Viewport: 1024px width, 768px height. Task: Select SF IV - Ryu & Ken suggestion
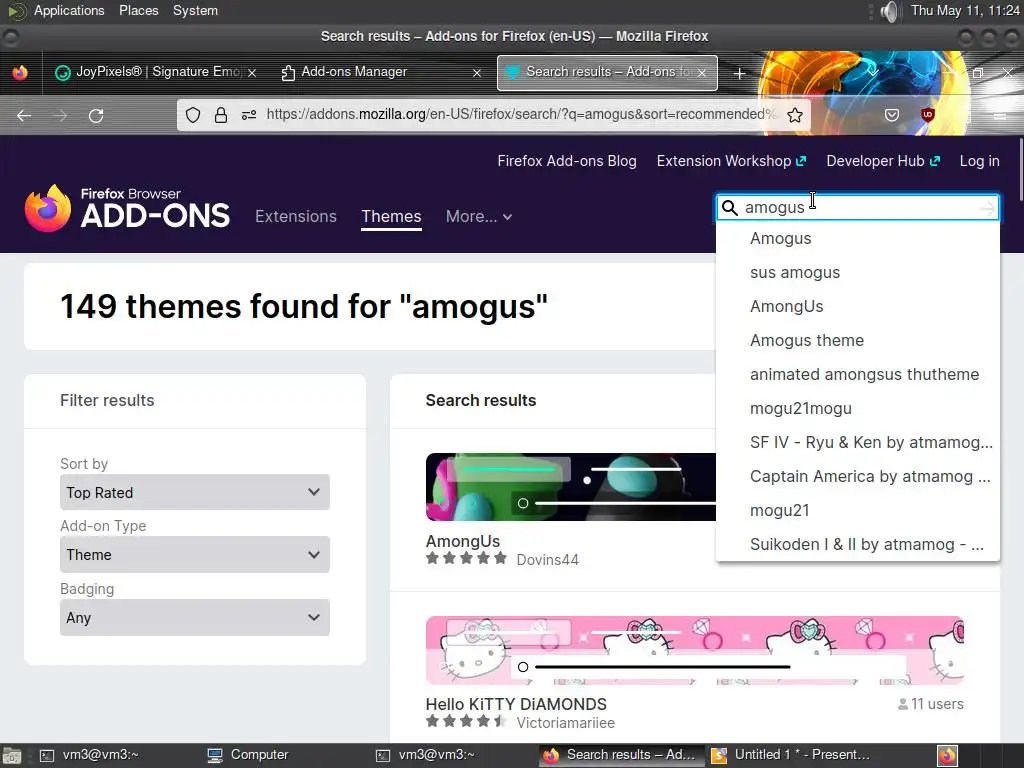(857, 442)
